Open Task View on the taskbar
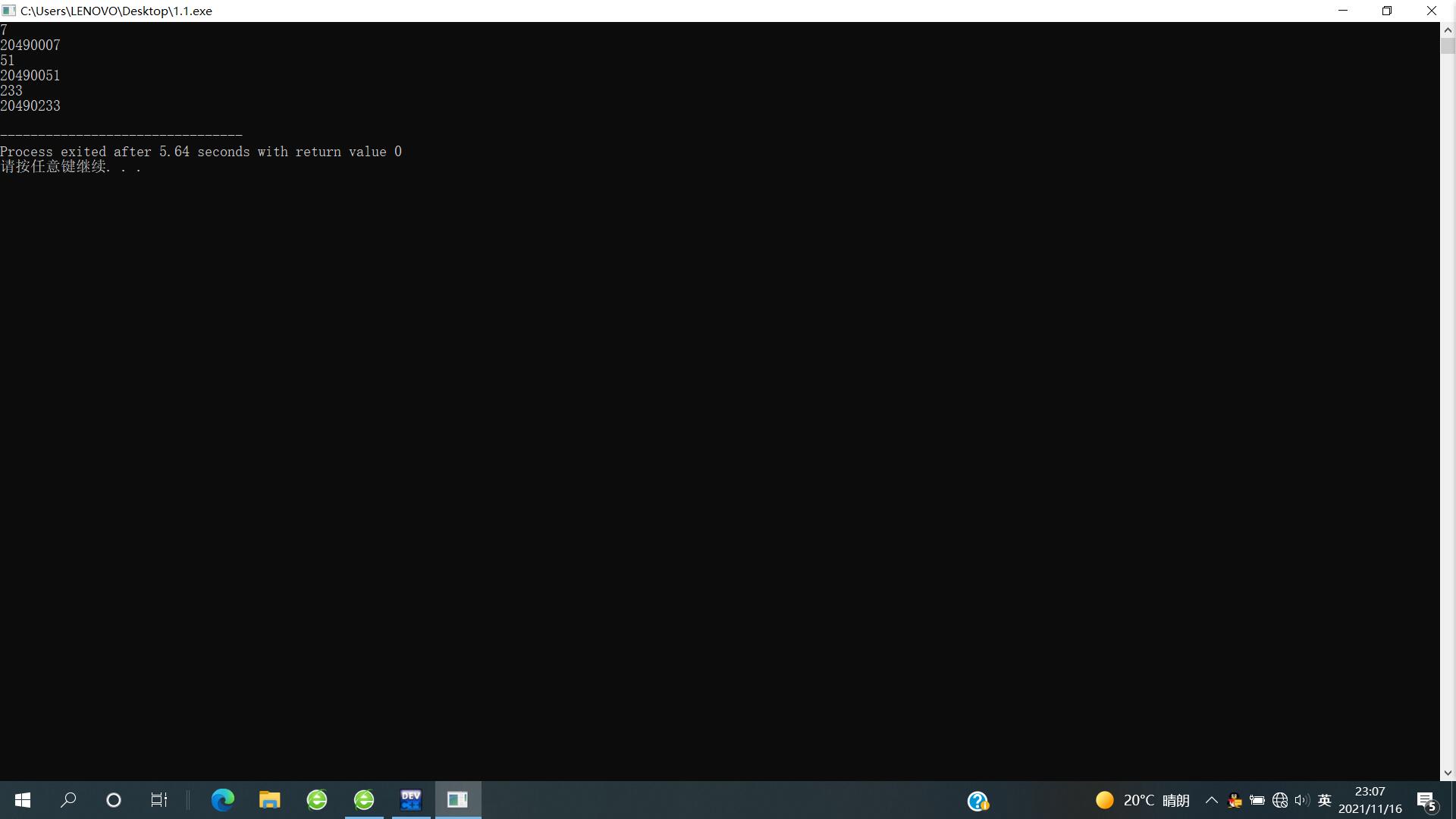 (x=158, y=800)
